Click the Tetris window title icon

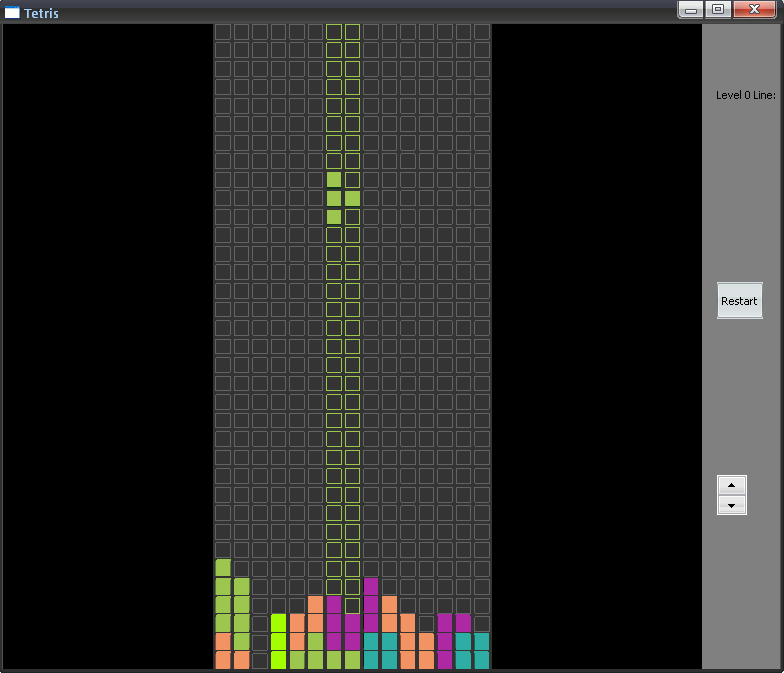[x=12, y=12]
